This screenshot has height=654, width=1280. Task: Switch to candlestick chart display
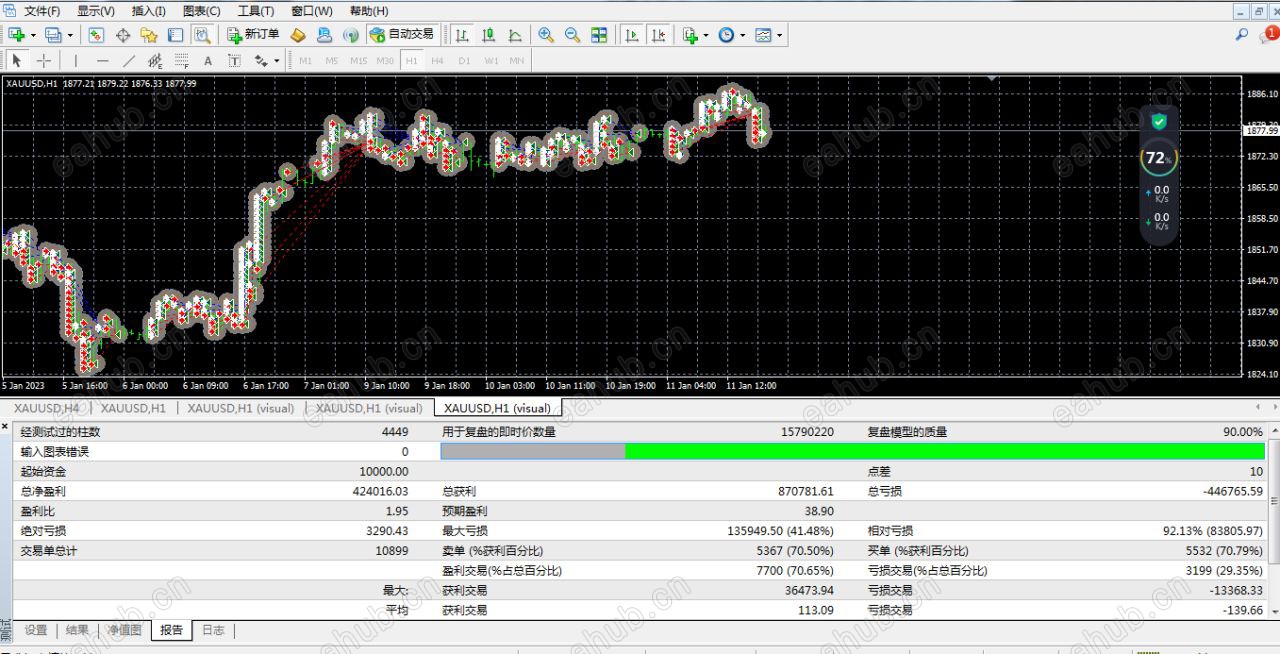pyautogui.click(x=489, y=35)
